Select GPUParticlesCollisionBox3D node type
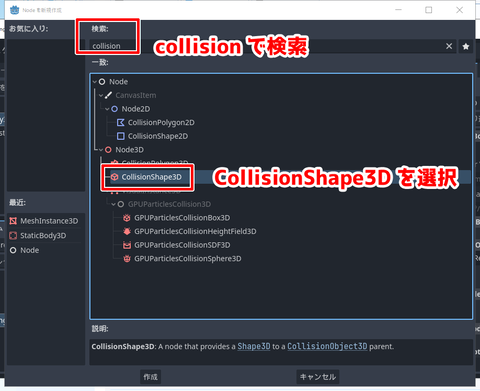The height and width of the screenshot is (391, 480). pos(182,218)
